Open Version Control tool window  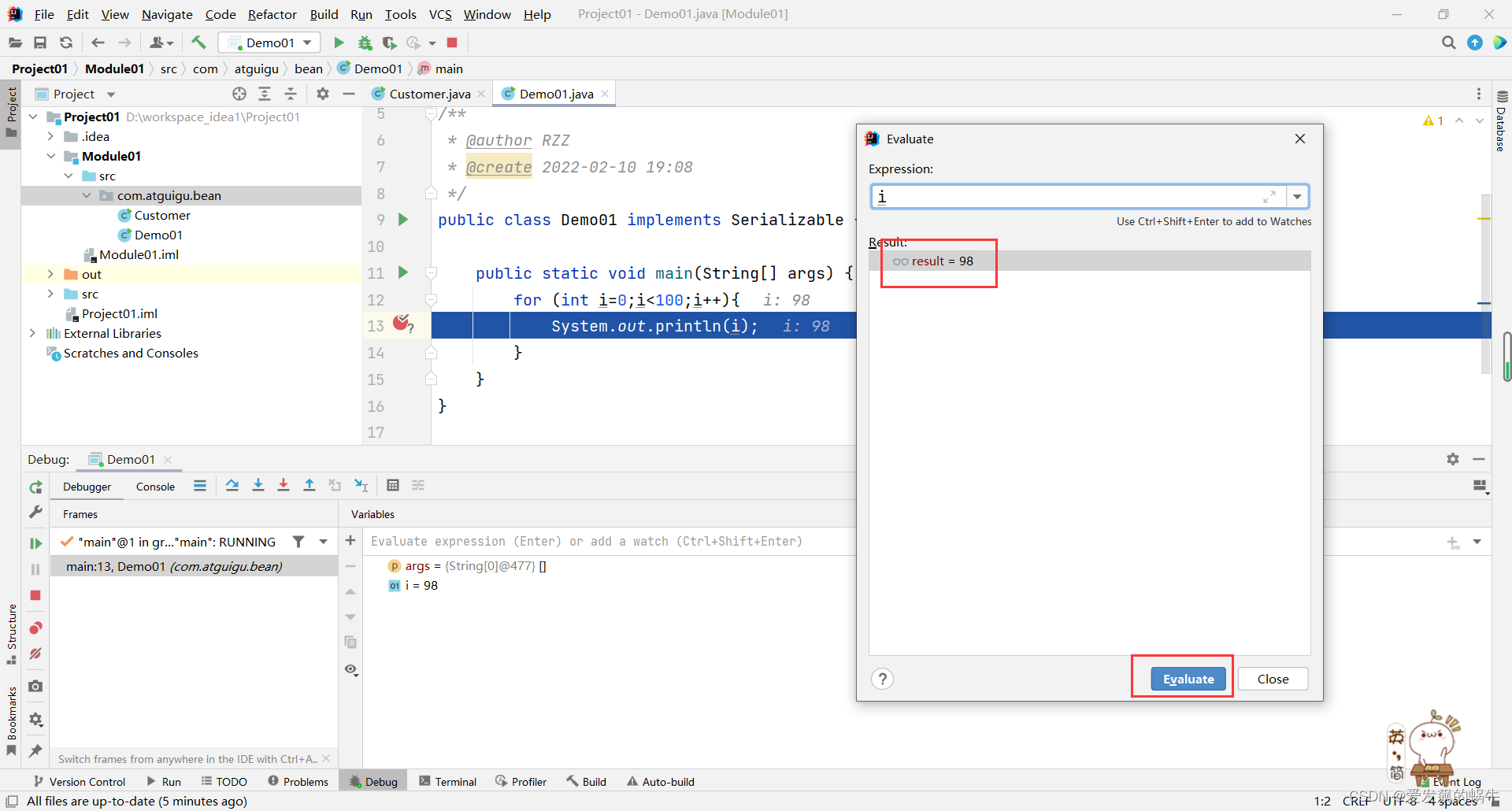[79, 781]
